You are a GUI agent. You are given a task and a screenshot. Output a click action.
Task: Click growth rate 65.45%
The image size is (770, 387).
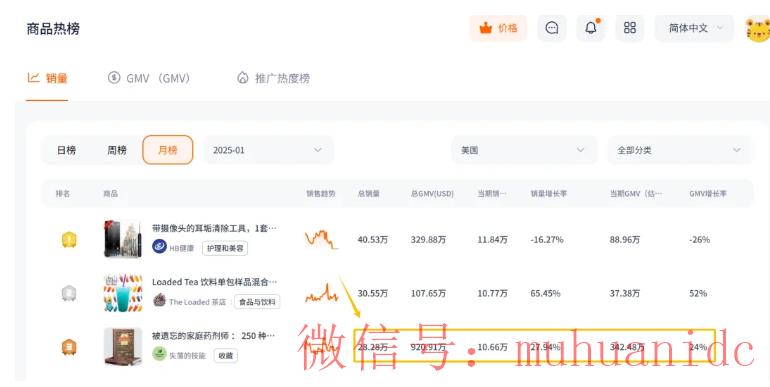coord(546,293)
